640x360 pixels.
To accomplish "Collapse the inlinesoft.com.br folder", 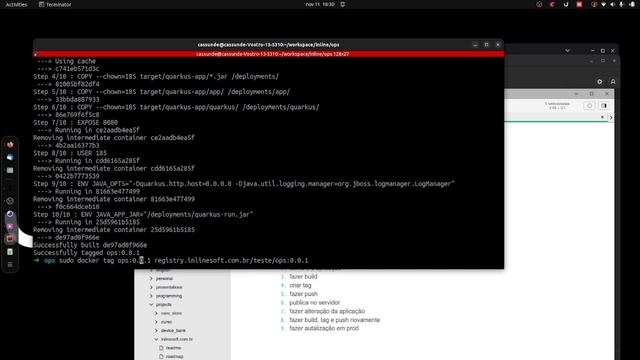I will [x=156, y=339].
